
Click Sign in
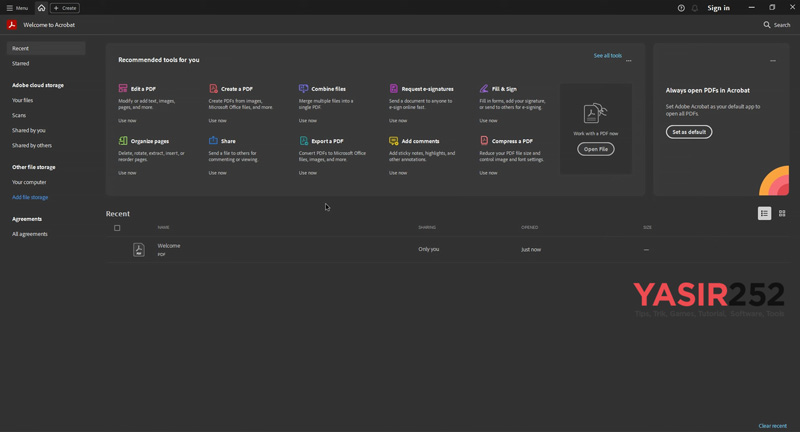coord(718,8)
